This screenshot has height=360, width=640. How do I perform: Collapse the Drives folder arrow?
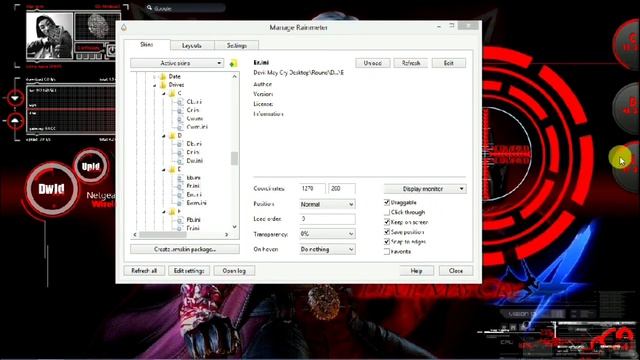[155, 85]
